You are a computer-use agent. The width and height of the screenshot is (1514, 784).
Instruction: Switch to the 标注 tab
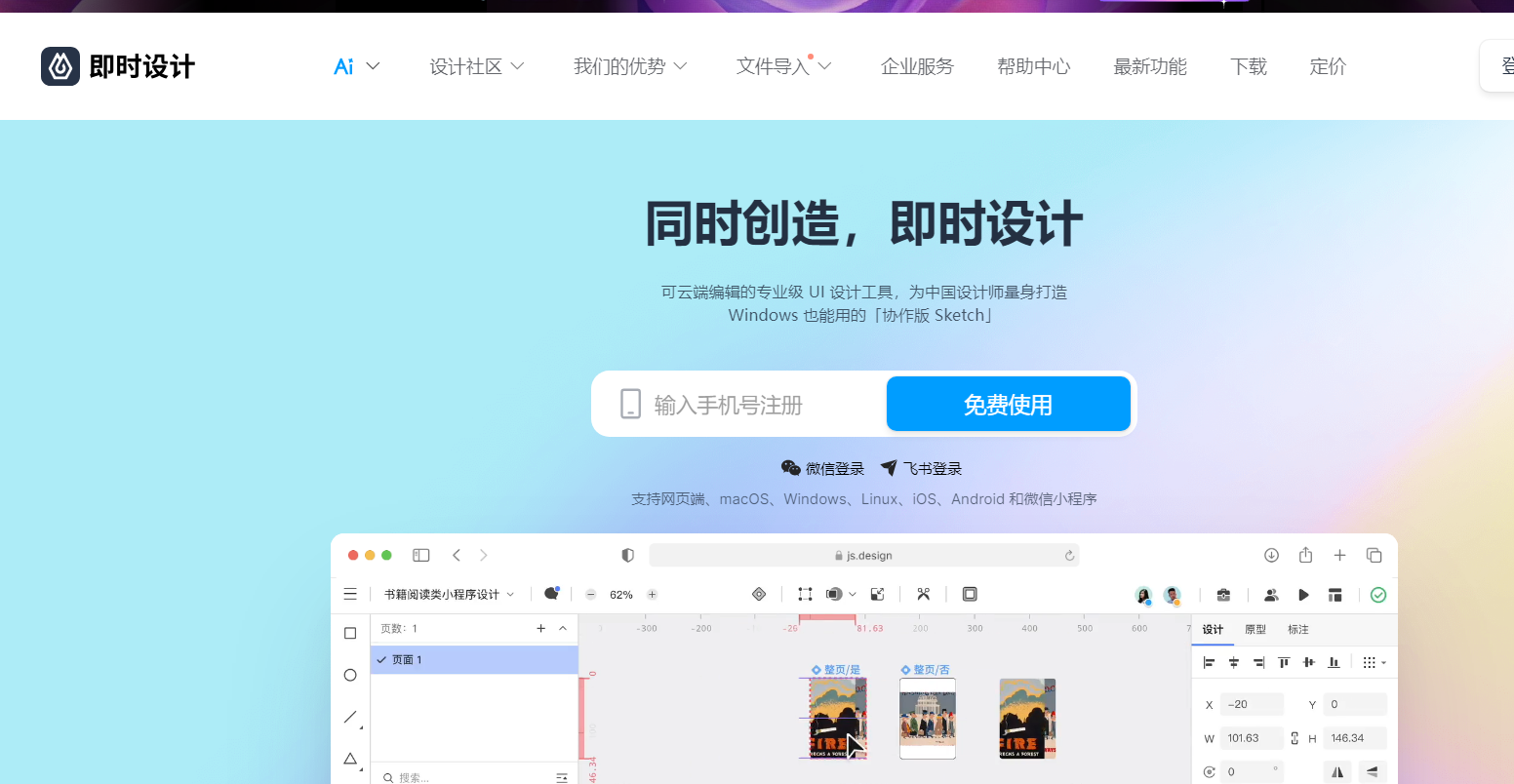click(1298, 629)
